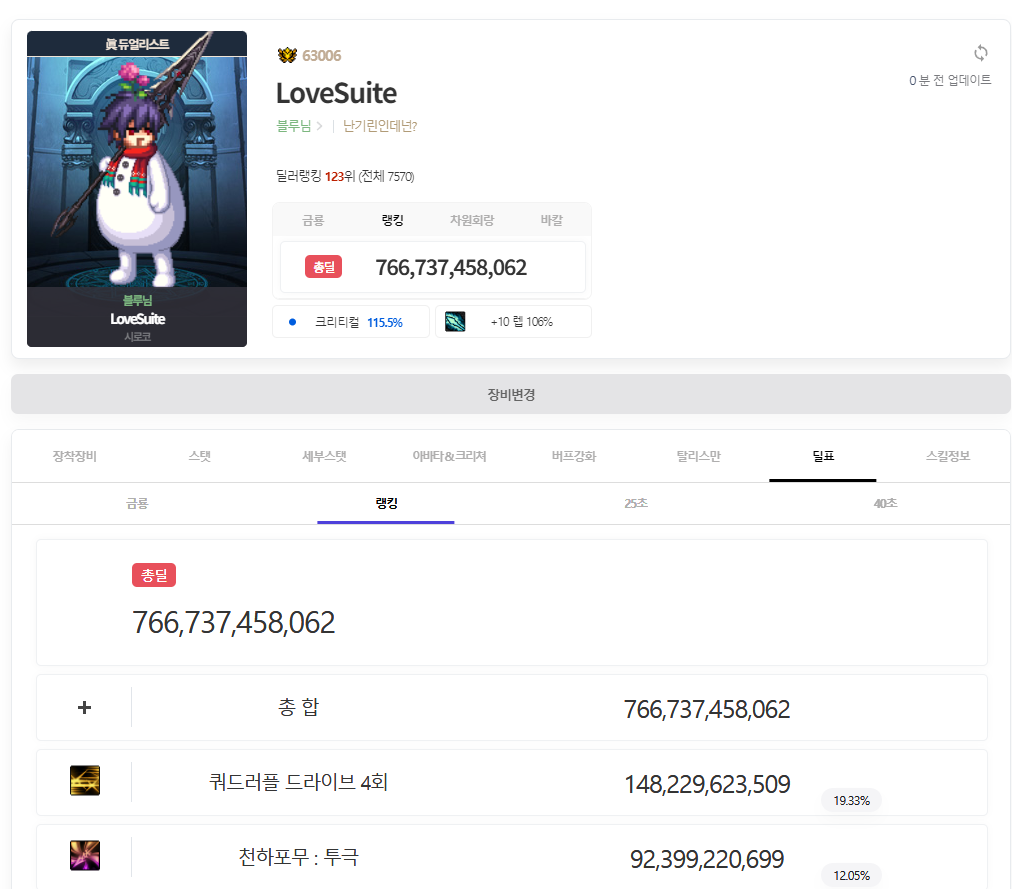Click the blue critical dot indicator

pos(292,322)
